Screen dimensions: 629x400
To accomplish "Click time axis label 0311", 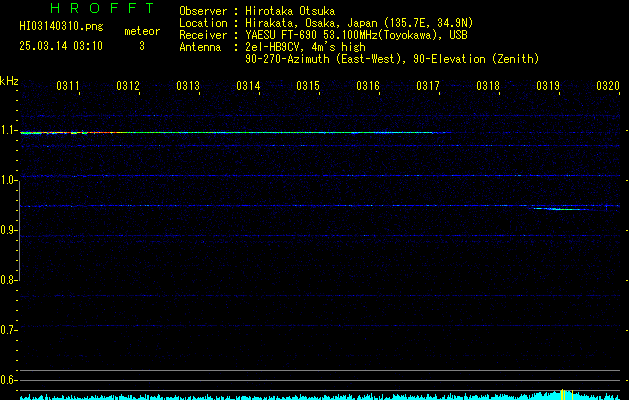I will [x=68, y=86].
